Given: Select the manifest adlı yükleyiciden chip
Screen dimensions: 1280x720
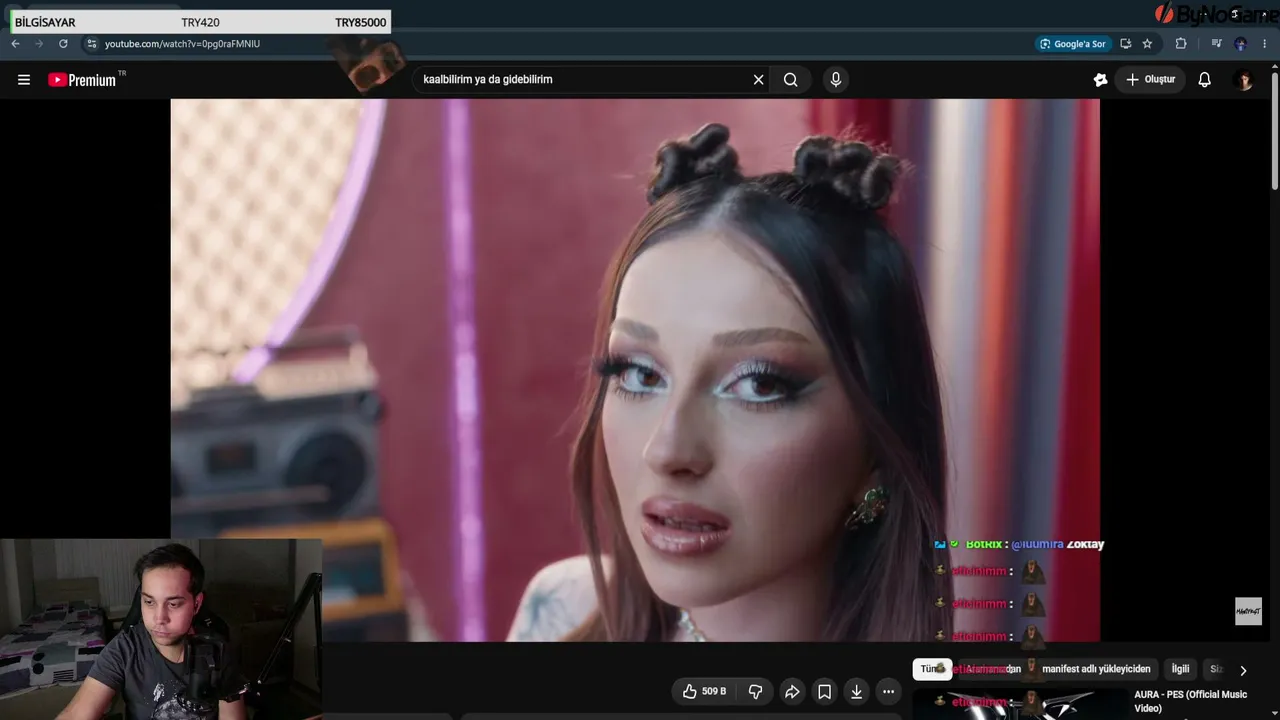Looking at the screenshot, I should 1096,669.
